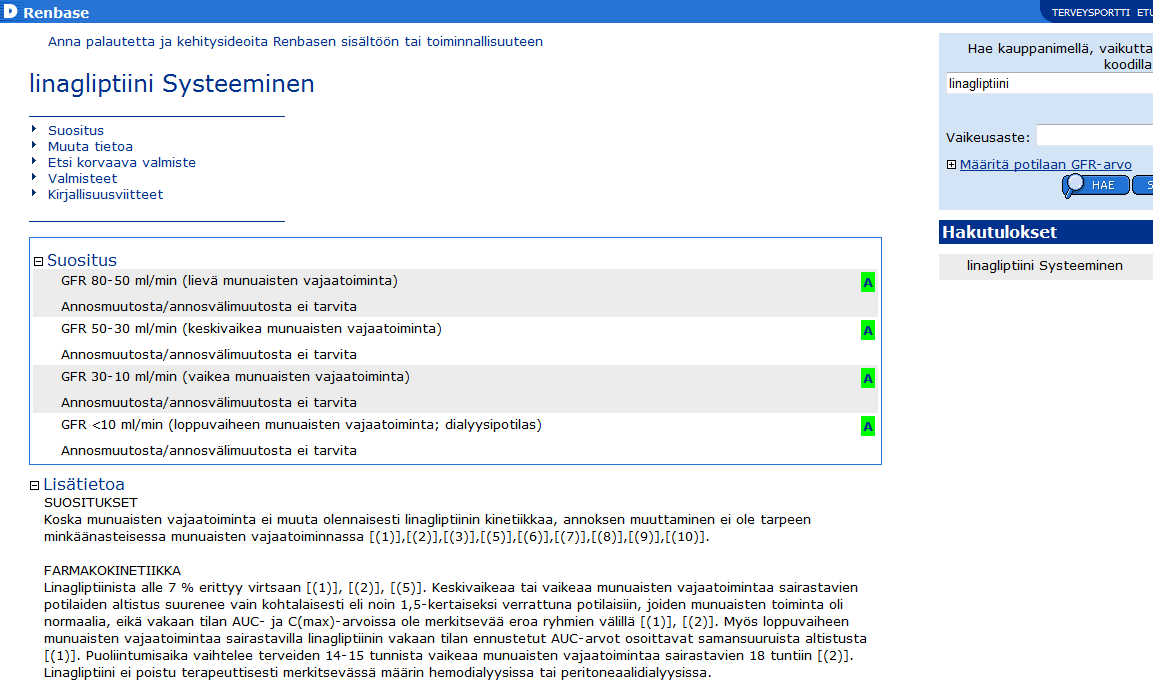Select the GFR 80-50 ml/min row text
The image size is (1153, 691).
click(x=229, y=281)
